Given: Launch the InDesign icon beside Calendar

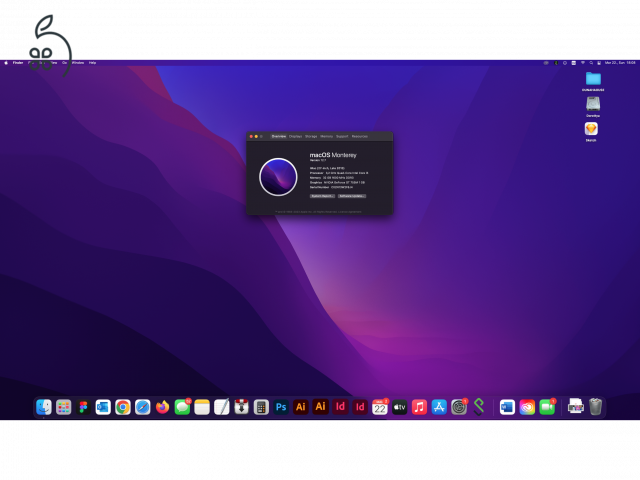Looking at the screenshot, I should (360, 407).
